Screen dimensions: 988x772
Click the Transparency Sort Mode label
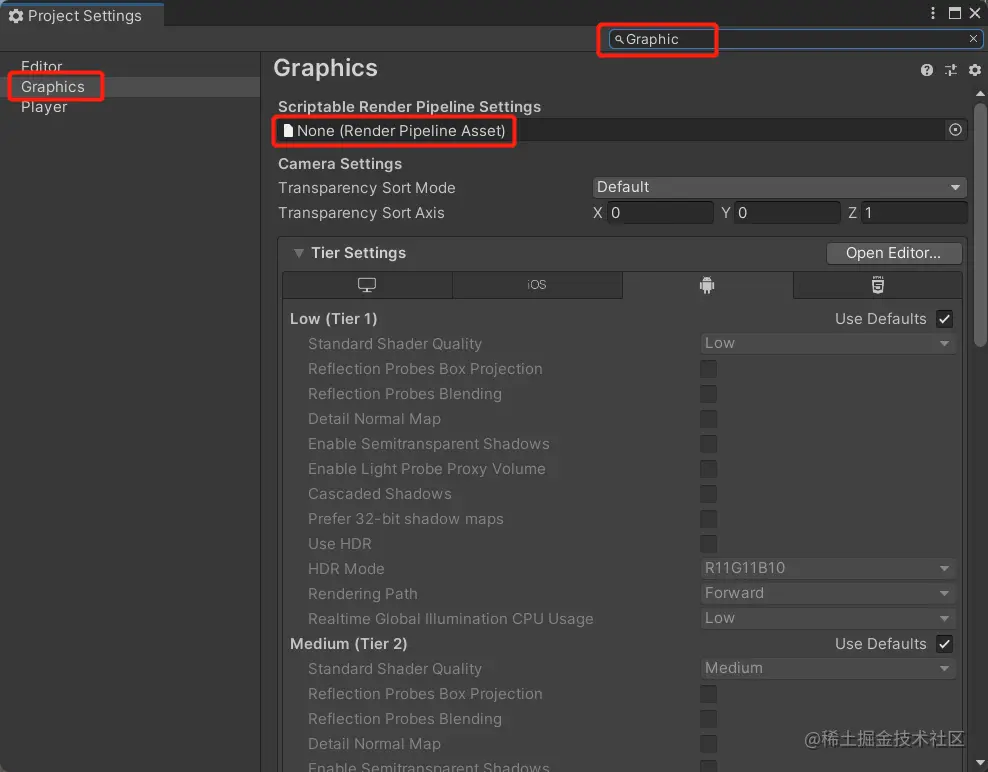point(367,188)
